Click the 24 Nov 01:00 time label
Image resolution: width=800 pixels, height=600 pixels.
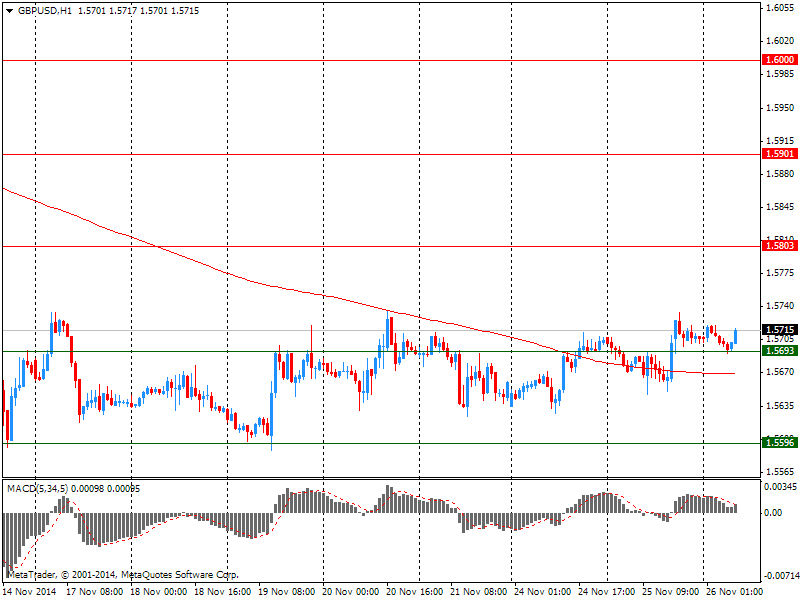[x=542, y=592]
